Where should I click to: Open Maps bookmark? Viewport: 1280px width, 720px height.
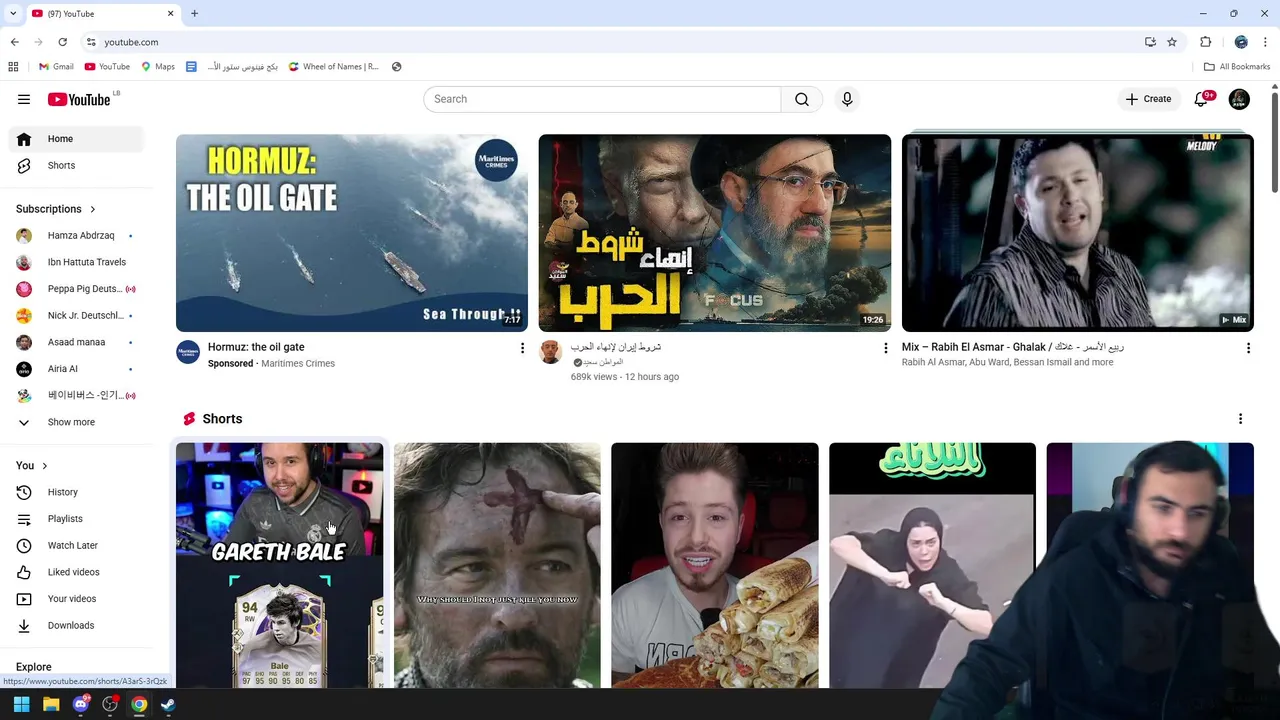pyautogui.click(x=158, y=67)
